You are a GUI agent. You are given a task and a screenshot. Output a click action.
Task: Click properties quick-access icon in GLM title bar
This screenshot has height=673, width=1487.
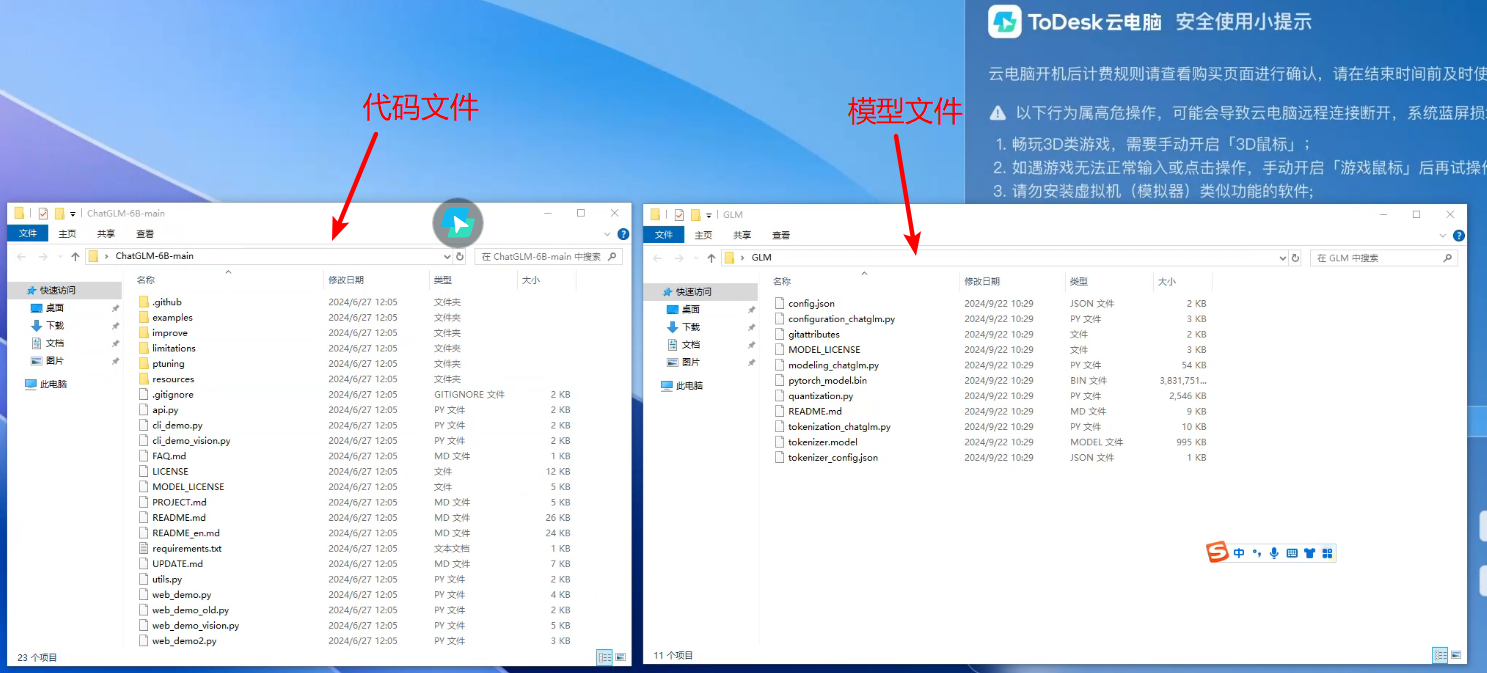679,214
